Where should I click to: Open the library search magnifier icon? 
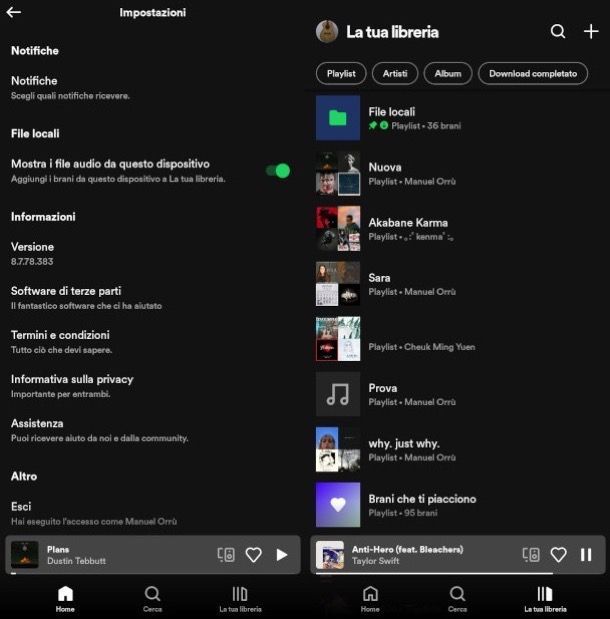(558, 31)
